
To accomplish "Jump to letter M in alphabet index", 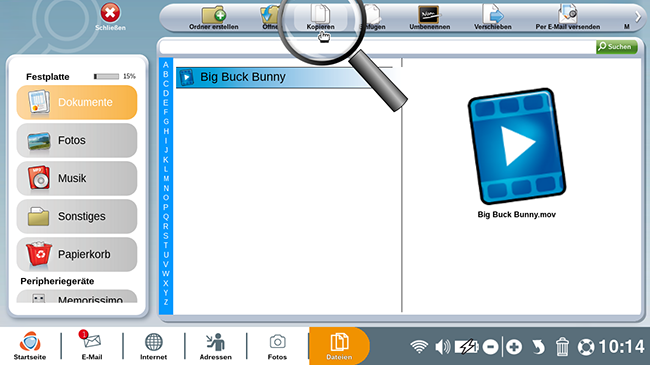I will 166,179.
